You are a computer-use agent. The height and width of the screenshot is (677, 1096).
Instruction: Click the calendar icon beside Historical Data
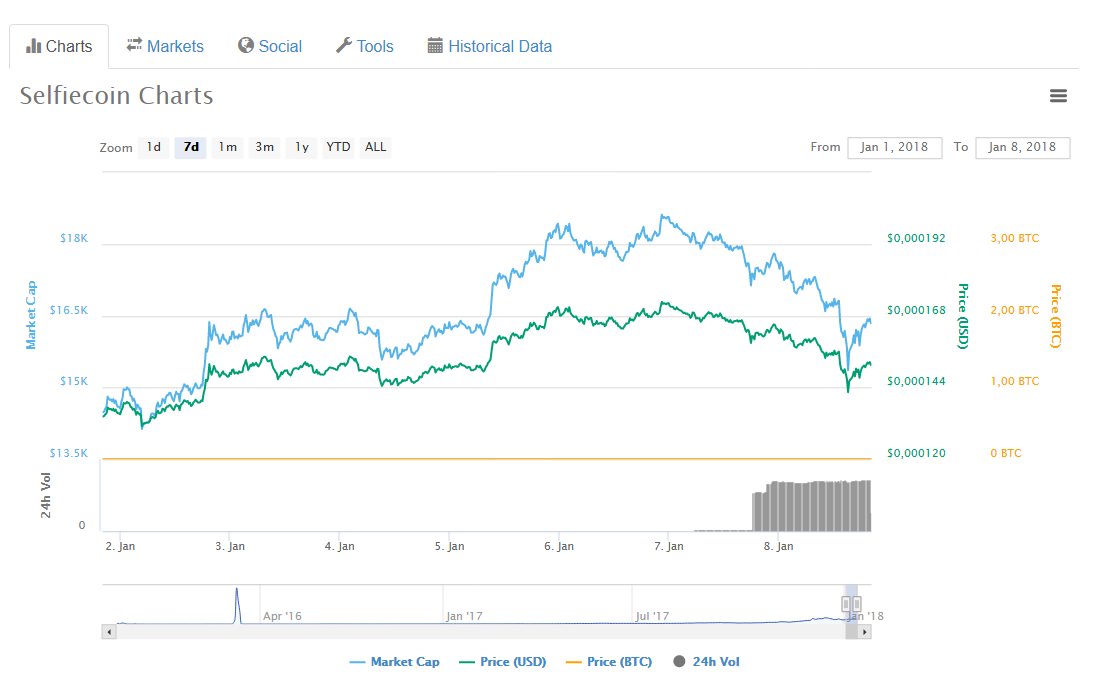(x=435, y=46)
